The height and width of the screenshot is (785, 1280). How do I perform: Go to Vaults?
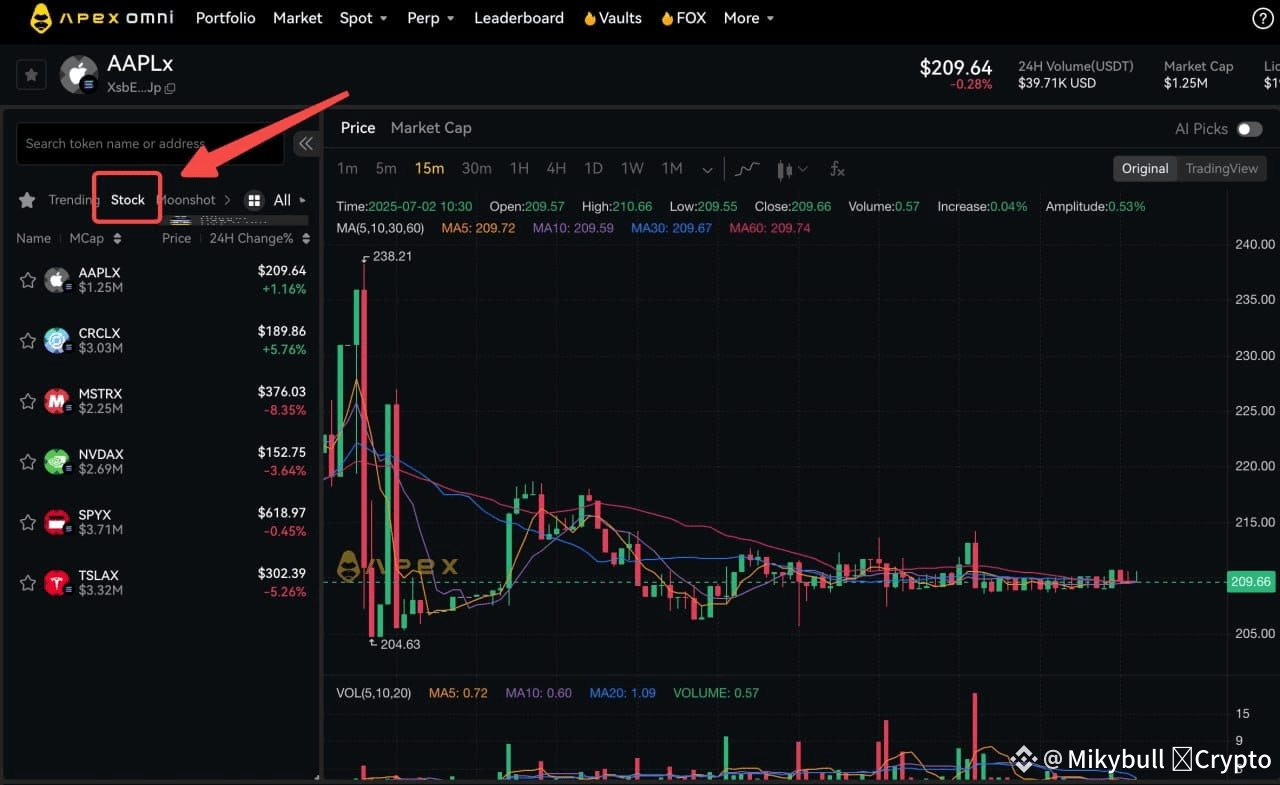(613, 18)
